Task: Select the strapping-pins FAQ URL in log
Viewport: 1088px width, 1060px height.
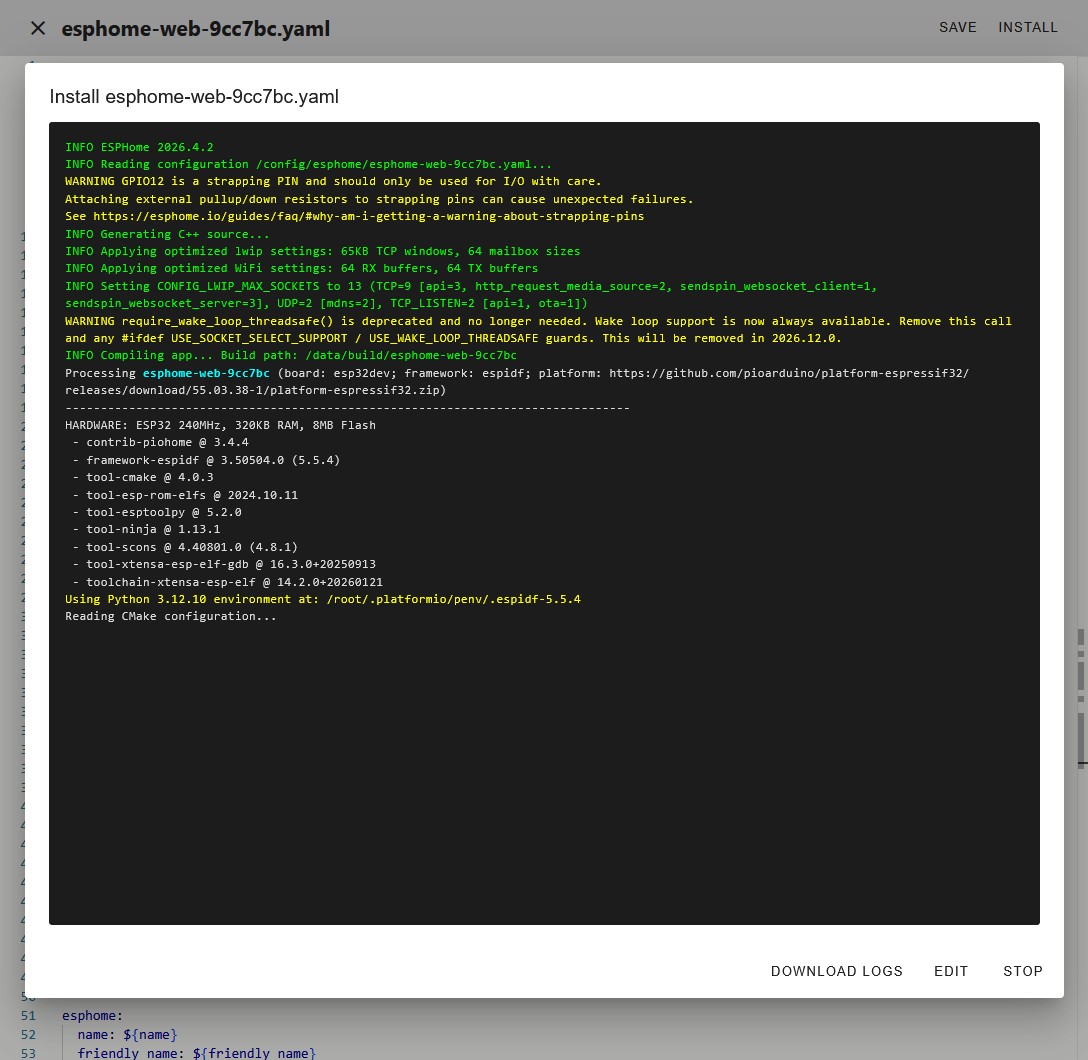Action: (368, 216)
